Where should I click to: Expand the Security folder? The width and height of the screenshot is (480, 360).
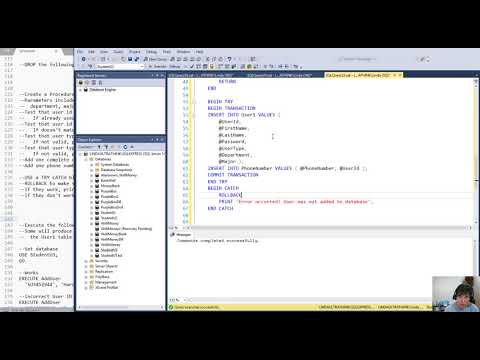click(x=86, y=261)
